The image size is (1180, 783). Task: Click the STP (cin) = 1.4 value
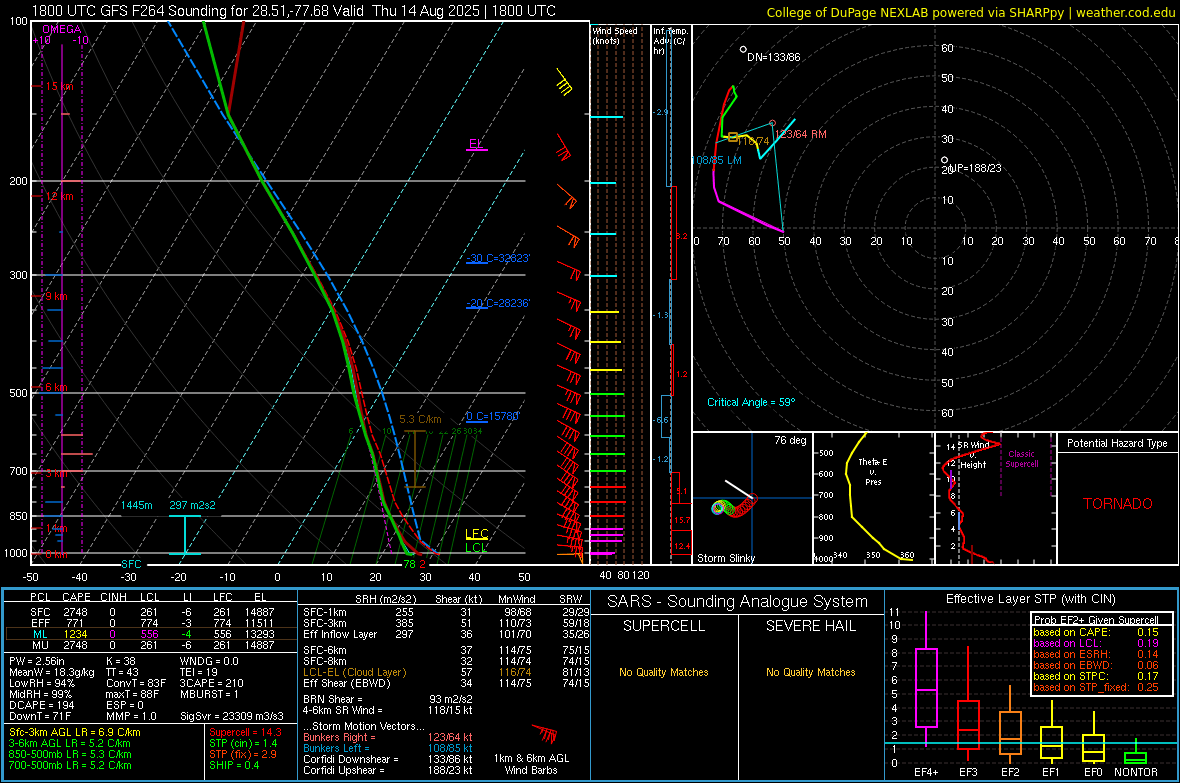coord(243,744)
